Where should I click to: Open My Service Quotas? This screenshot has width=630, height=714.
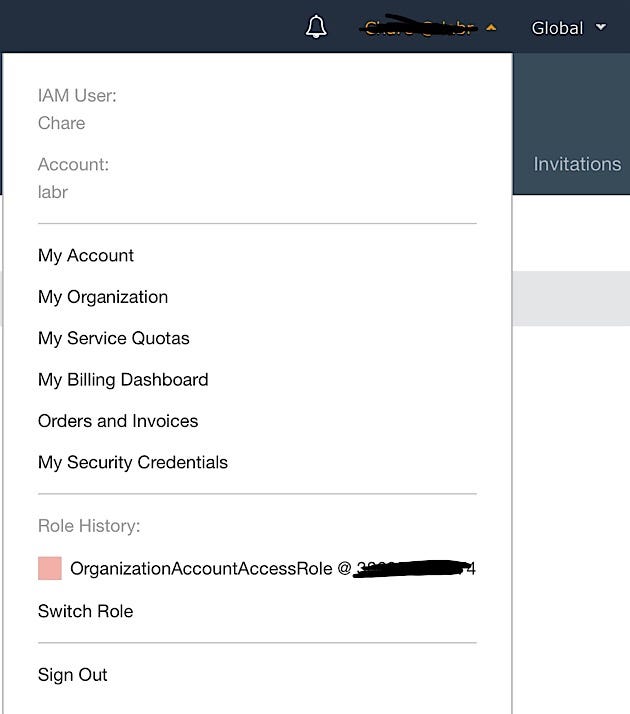pyautogui.click(x=114, y=338)
